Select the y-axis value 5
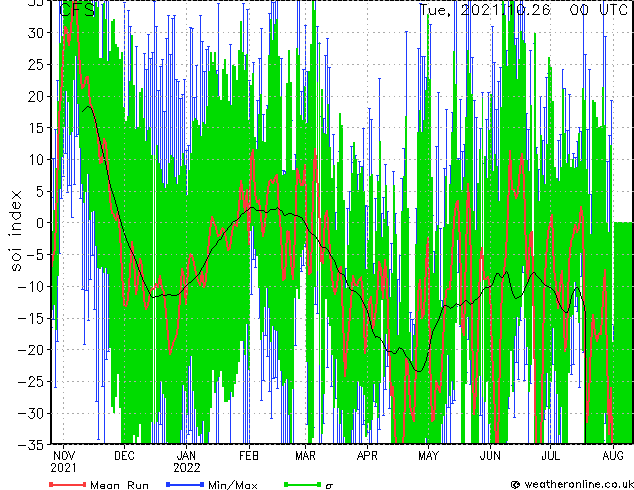 point(40,191)
